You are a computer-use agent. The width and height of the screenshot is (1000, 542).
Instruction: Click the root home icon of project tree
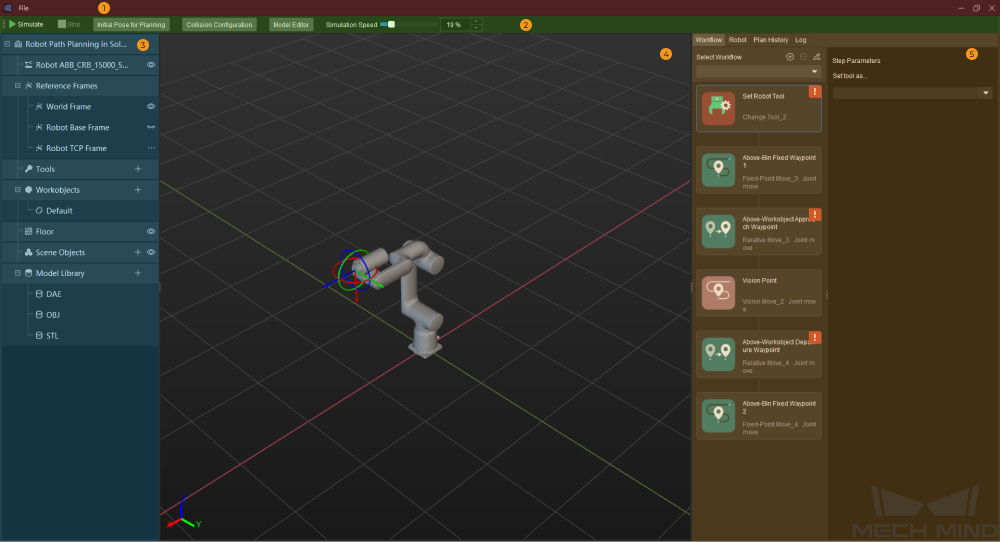(18, 44)
